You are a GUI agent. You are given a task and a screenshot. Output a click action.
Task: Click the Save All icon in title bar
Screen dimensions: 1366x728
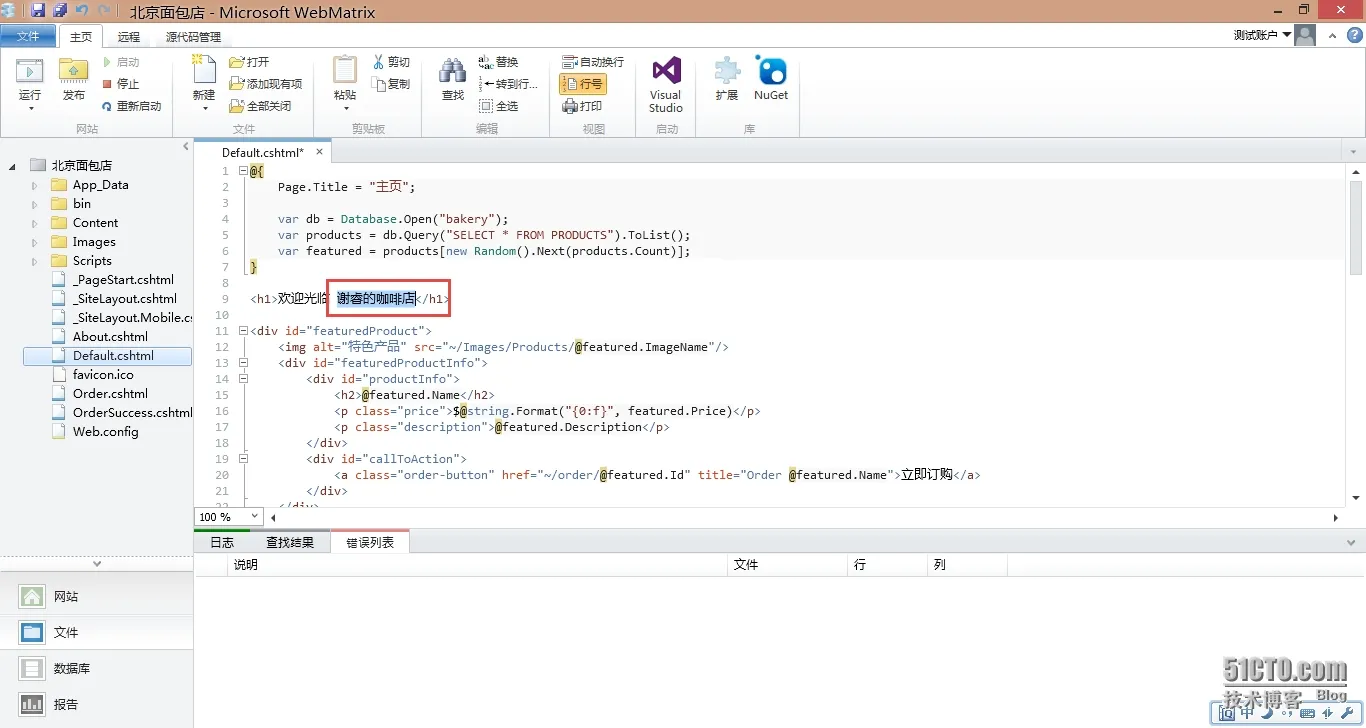60,10
